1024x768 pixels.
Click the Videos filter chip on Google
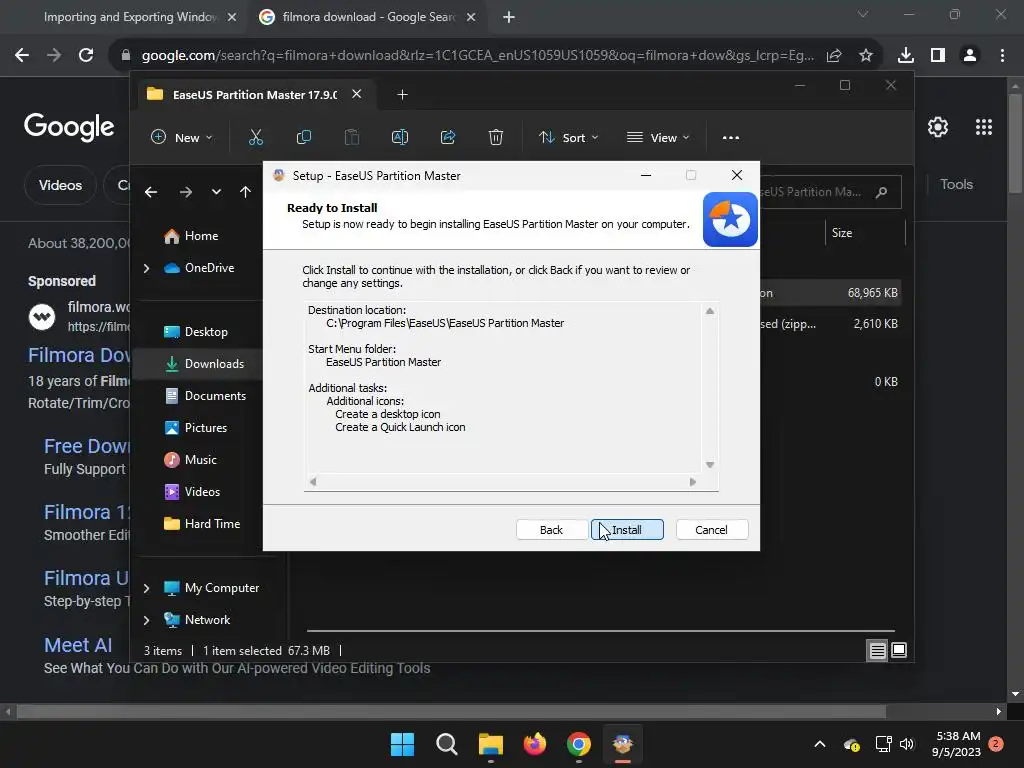[x=60, y=185]
